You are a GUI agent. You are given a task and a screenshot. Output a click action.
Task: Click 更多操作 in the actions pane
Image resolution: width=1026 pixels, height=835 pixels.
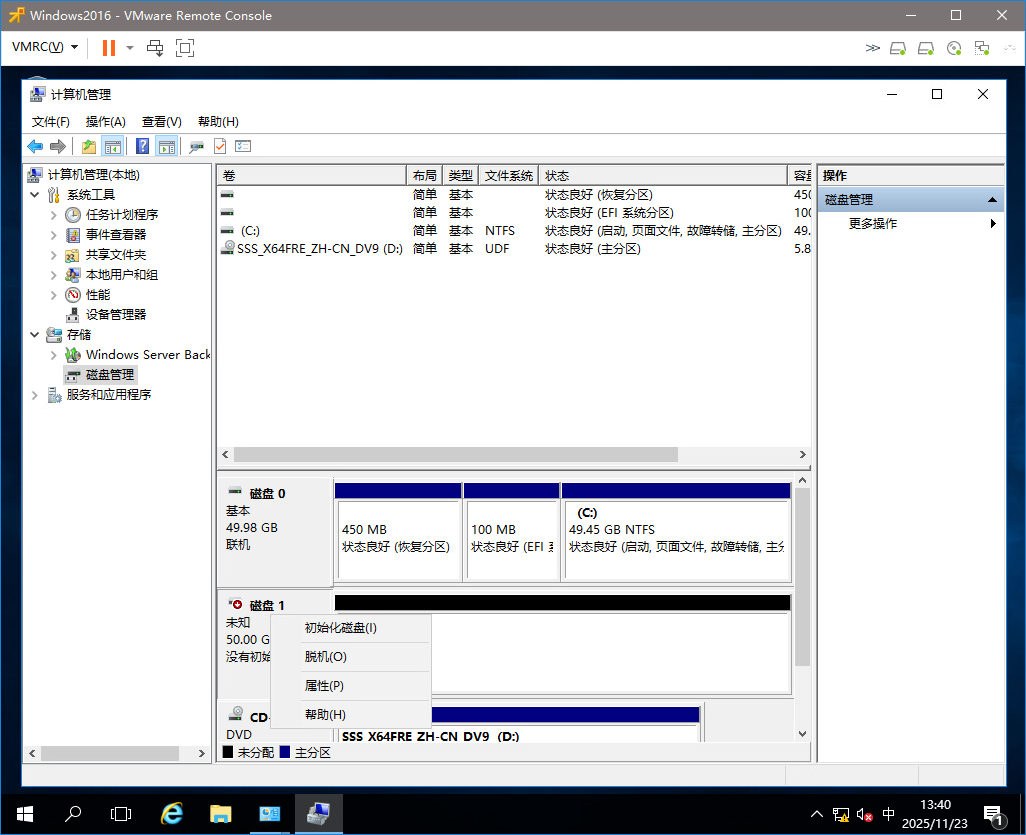872,224
